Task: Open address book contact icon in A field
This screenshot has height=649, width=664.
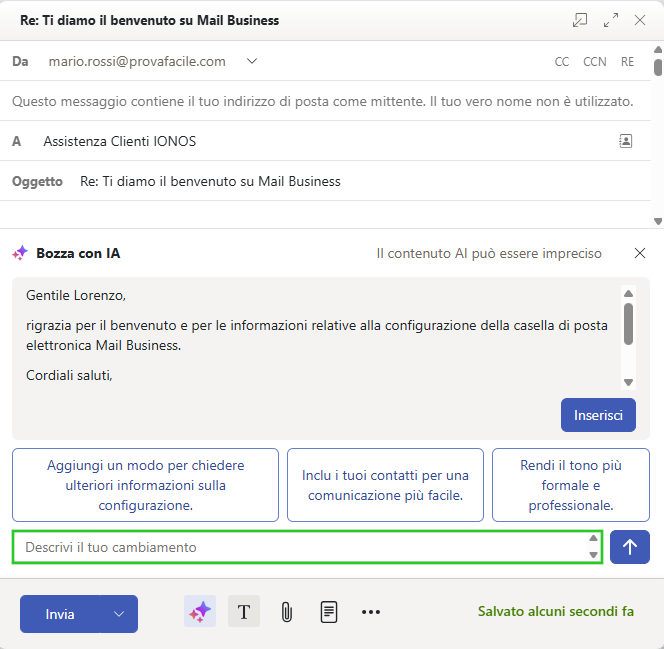Action: coord(626,141)
